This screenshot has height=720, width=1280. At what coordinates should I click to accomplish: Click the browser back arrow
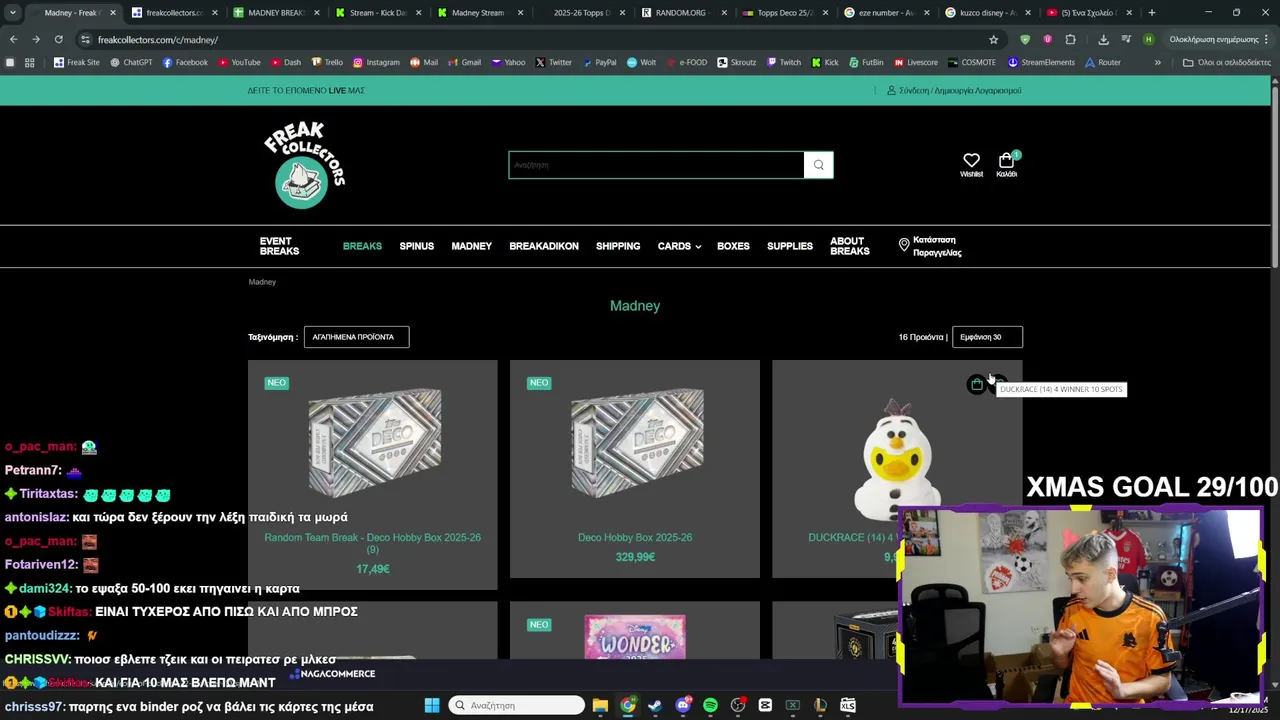coord(13,39)
